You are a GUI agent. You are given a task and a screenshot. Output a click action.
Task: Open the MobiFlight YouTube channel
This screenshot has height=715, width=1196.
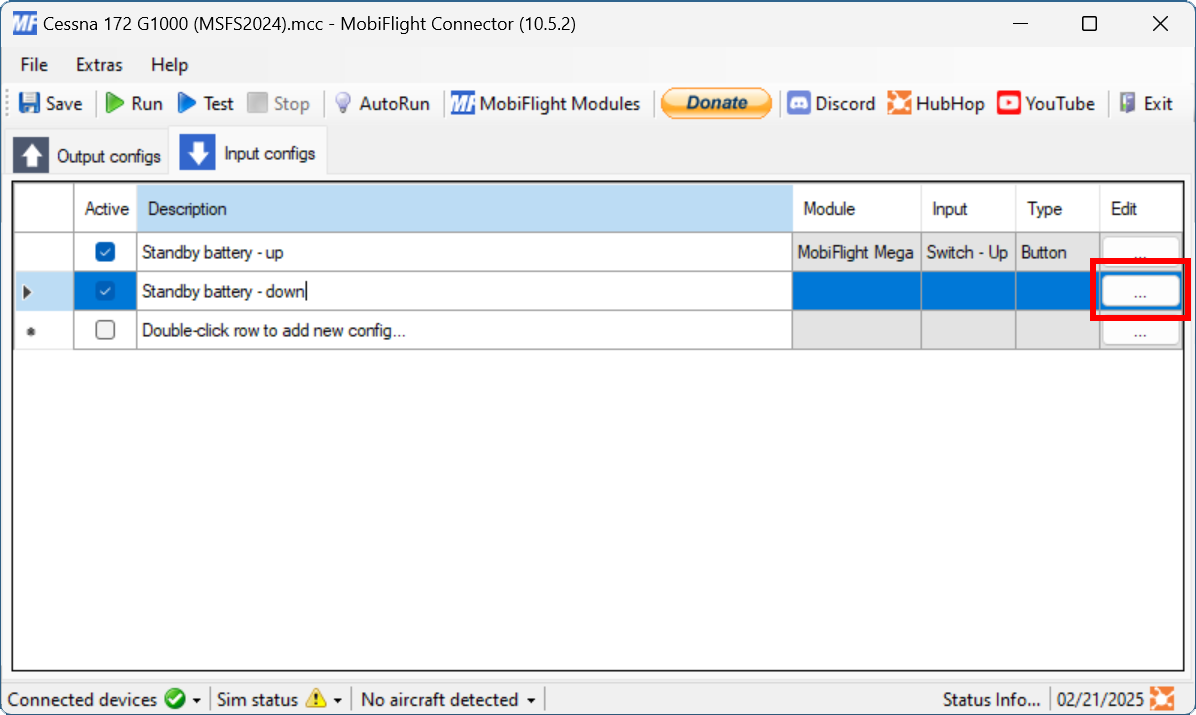[1046, 103]
